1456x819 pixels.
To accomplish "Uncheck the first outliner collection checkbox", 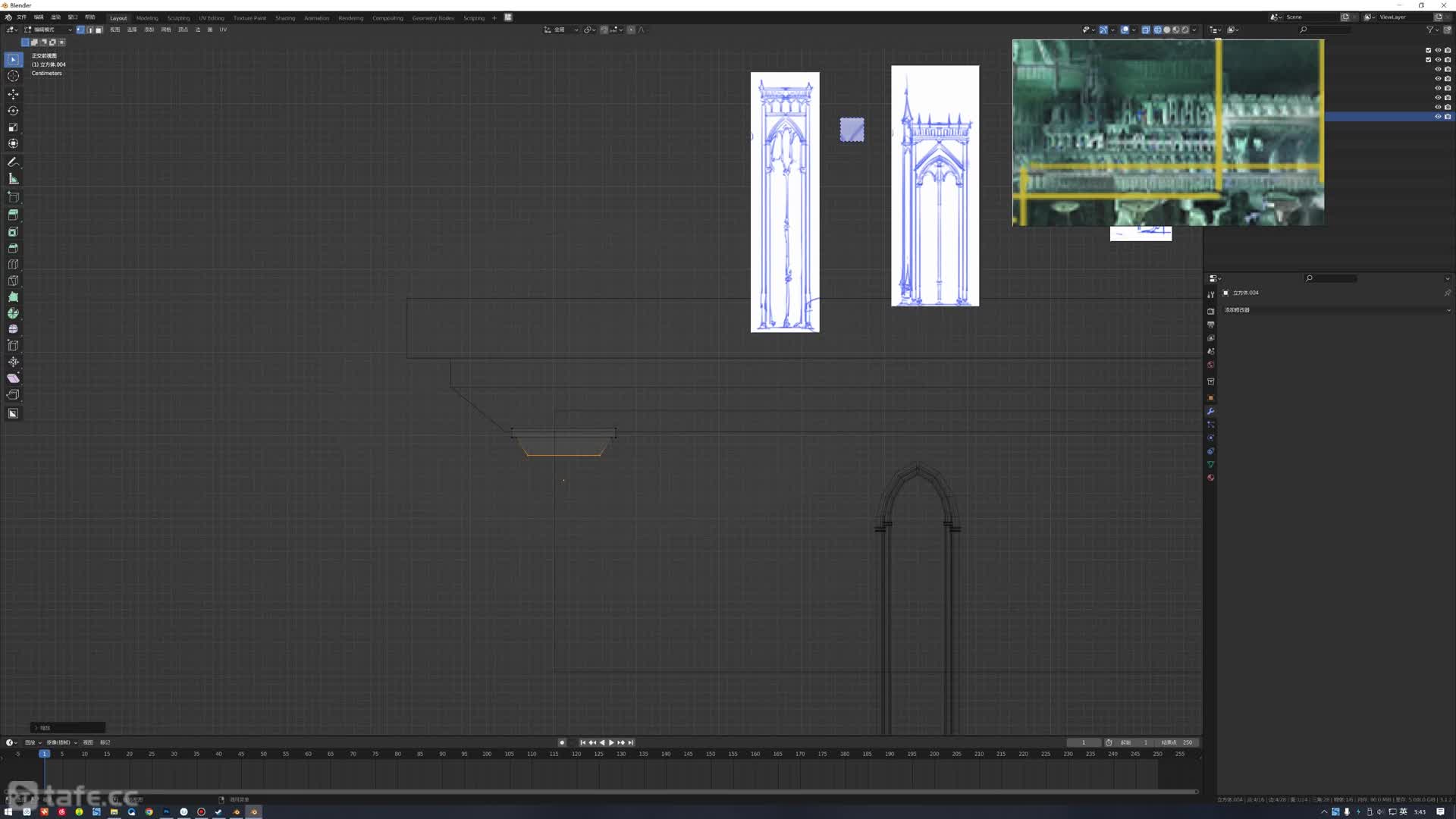I will [x=1428, y=50].
